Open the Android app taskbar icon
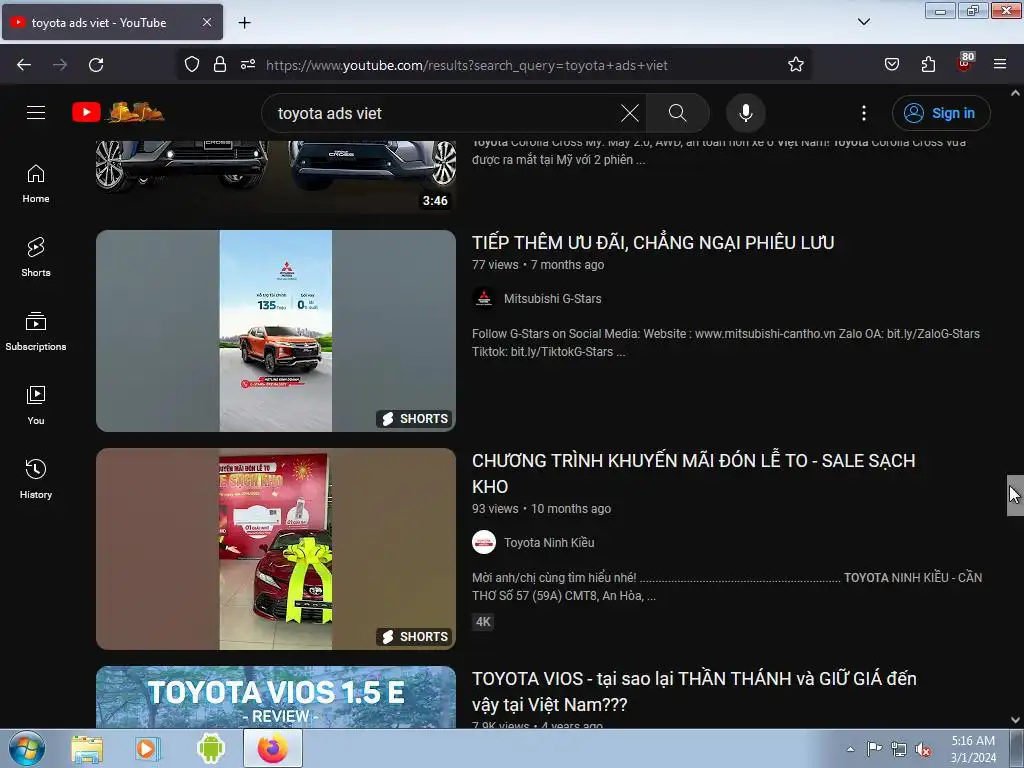1024x768 pixels. 210,748
